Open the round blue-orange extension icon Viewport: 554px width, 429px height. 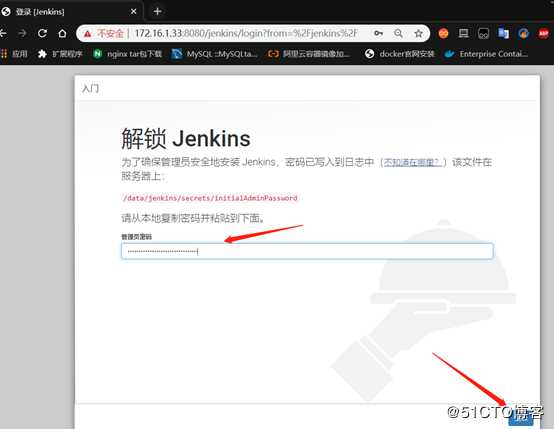523,33
